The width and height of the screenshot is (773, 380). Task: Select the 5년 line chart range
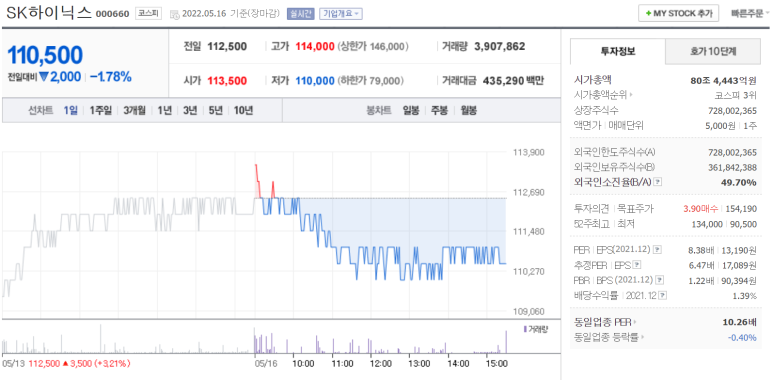point(215,110)
